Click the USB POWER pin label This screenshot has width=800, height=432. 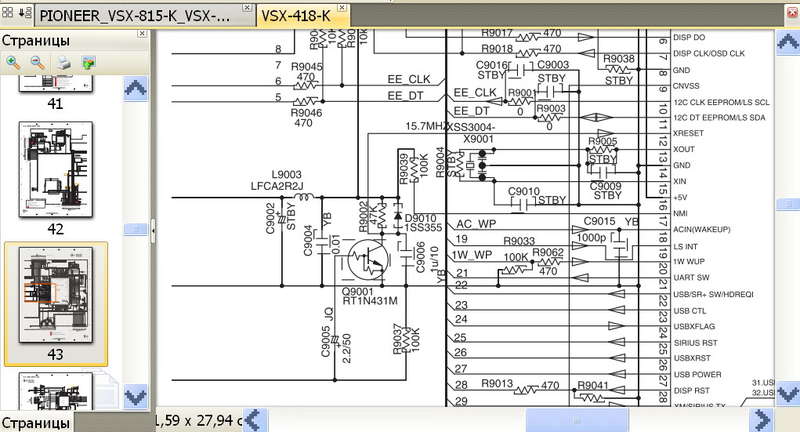click(697, 374)
